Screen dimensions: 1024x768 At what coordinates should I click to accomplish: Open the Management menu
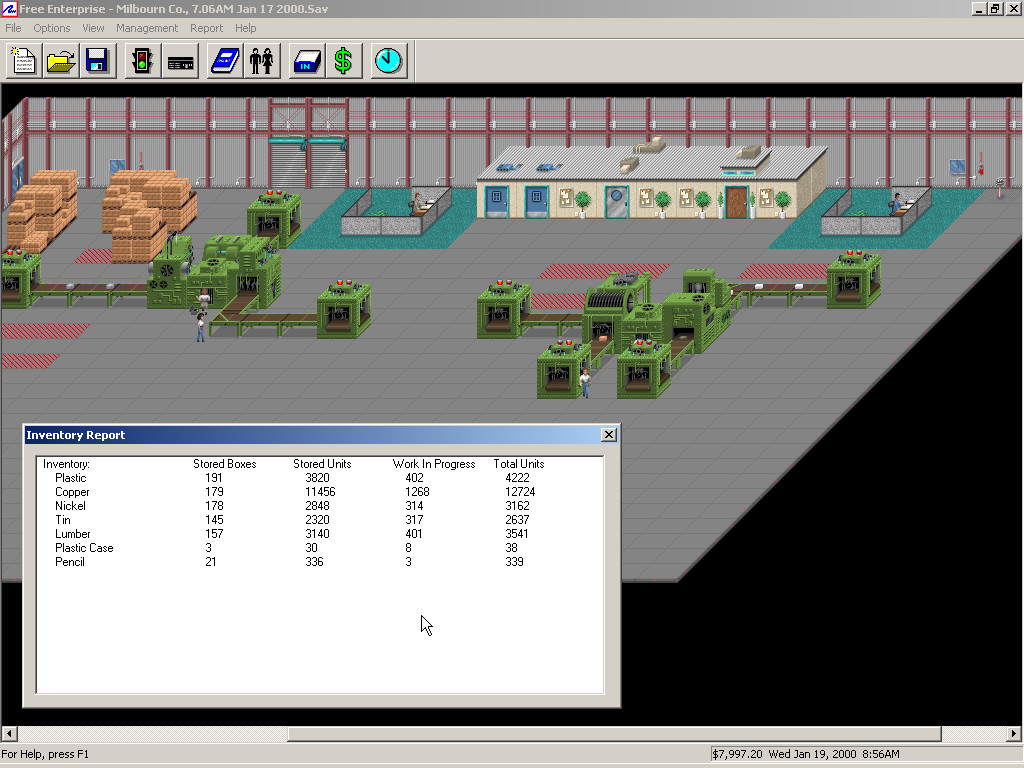click(x=147, y=28)
